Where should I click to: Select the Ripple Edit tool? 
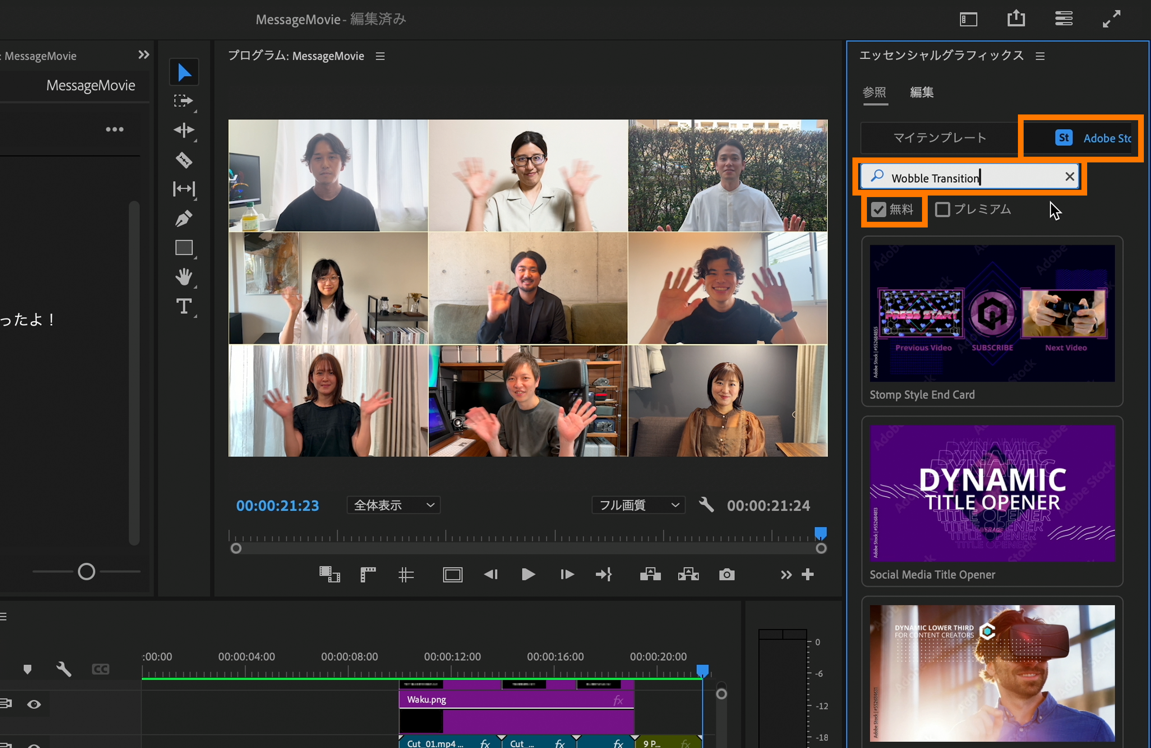tap(184, 130)
